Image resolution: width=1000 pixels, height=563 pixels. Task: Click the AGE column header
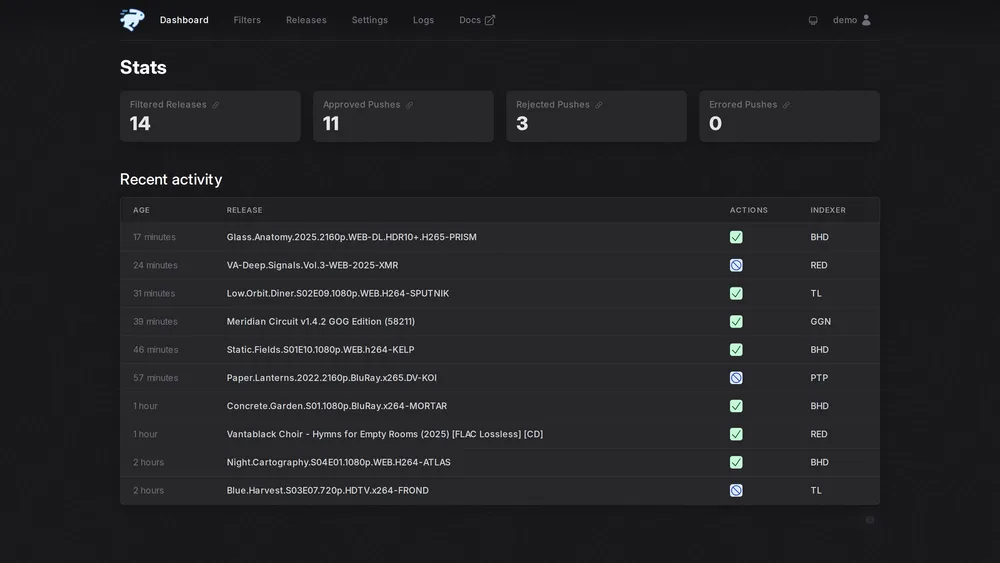[141, 210]
